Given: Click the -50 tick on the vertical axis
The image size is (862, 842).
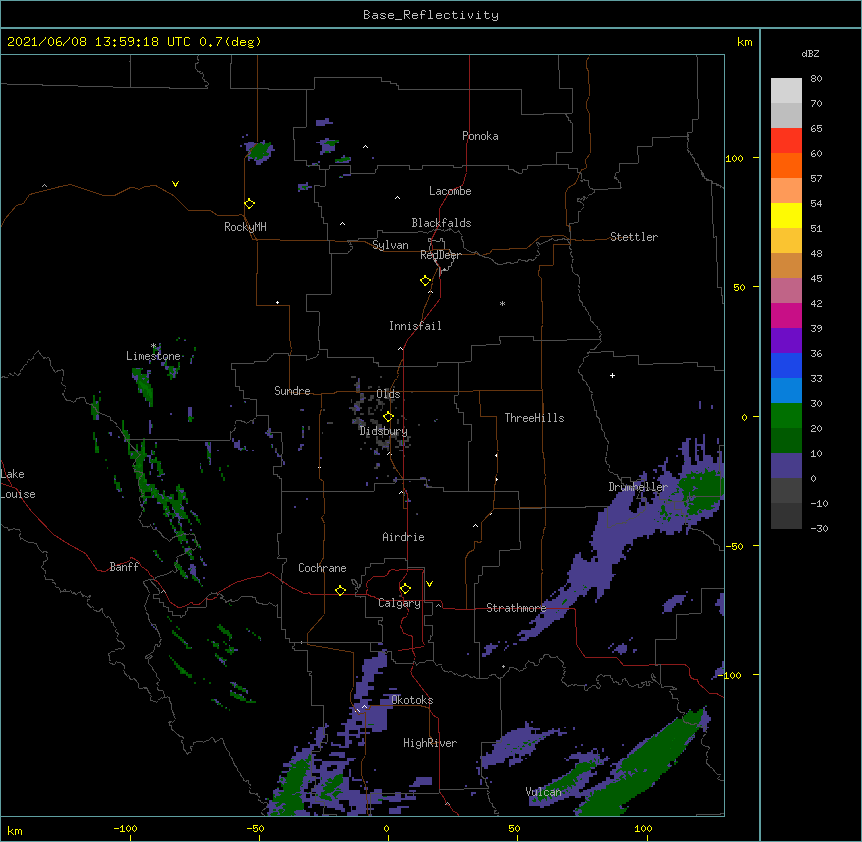Looking at the screenshot, I should click(x=734, y=546).
